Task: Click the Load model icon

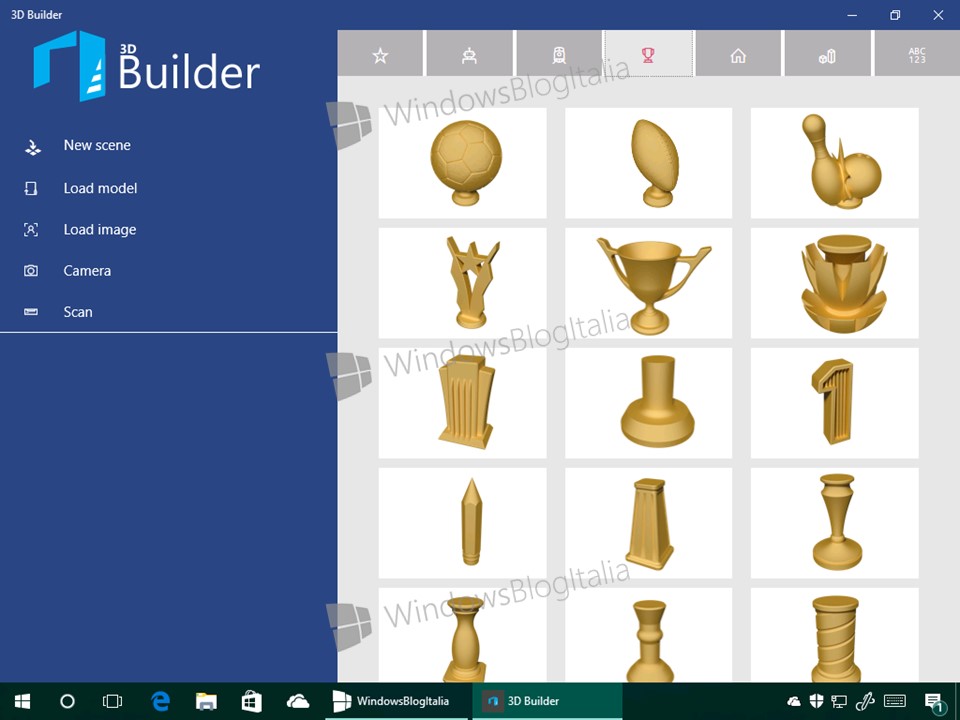Action: [31, 188]
